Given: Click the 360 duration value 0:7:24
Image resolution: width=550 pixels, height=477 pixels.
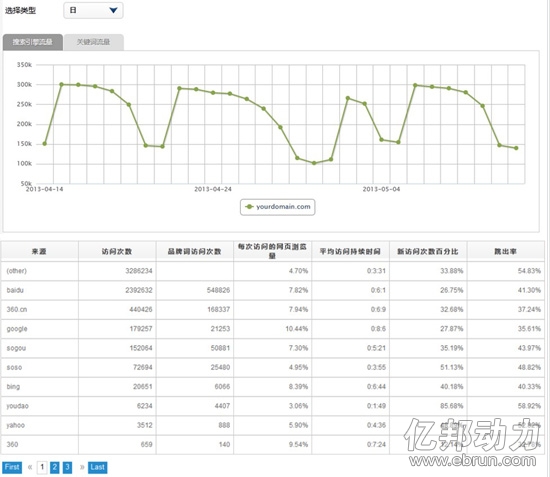Looking at the screenshot, I should coord(376,444).
